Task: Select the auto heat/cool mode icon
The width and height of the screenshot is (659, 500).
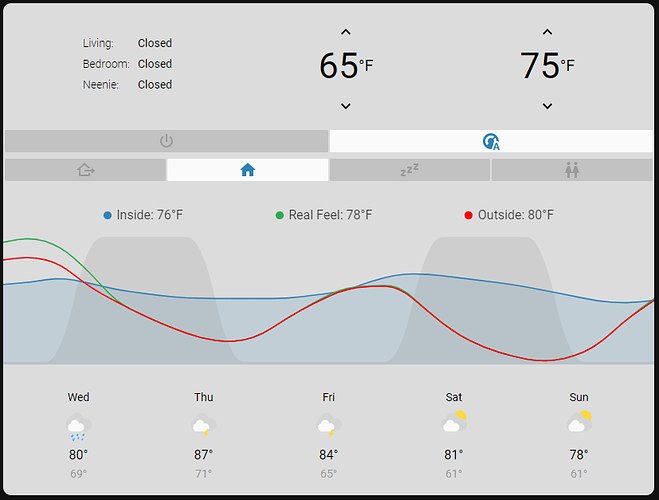Action: click(491, 141)
